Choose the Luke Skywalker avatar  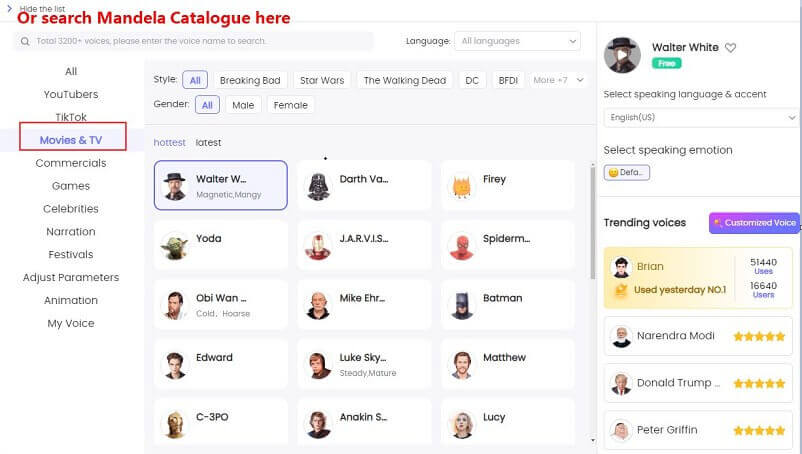(318, 365)
